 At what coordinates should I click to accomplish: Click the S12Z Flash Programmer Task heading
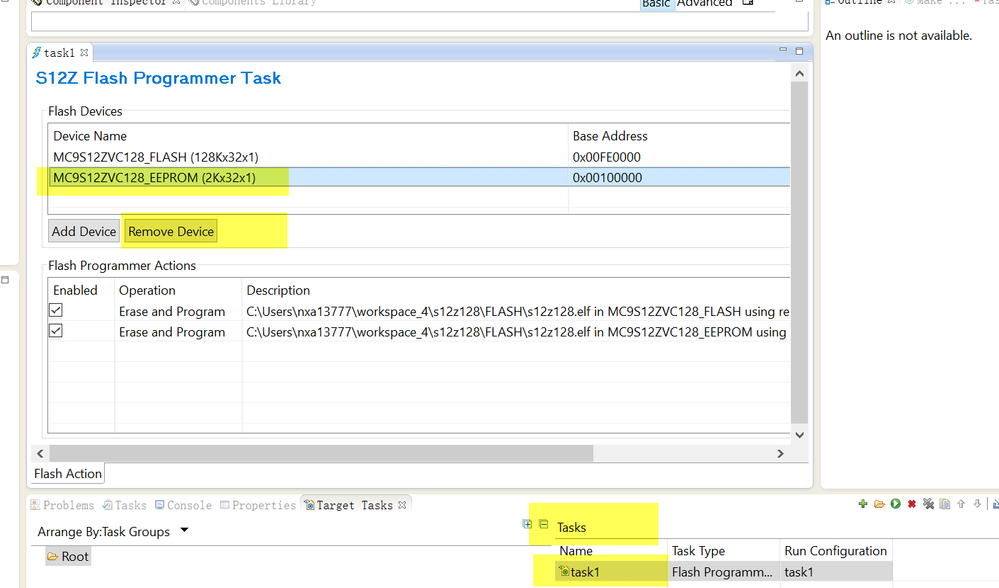158,78
